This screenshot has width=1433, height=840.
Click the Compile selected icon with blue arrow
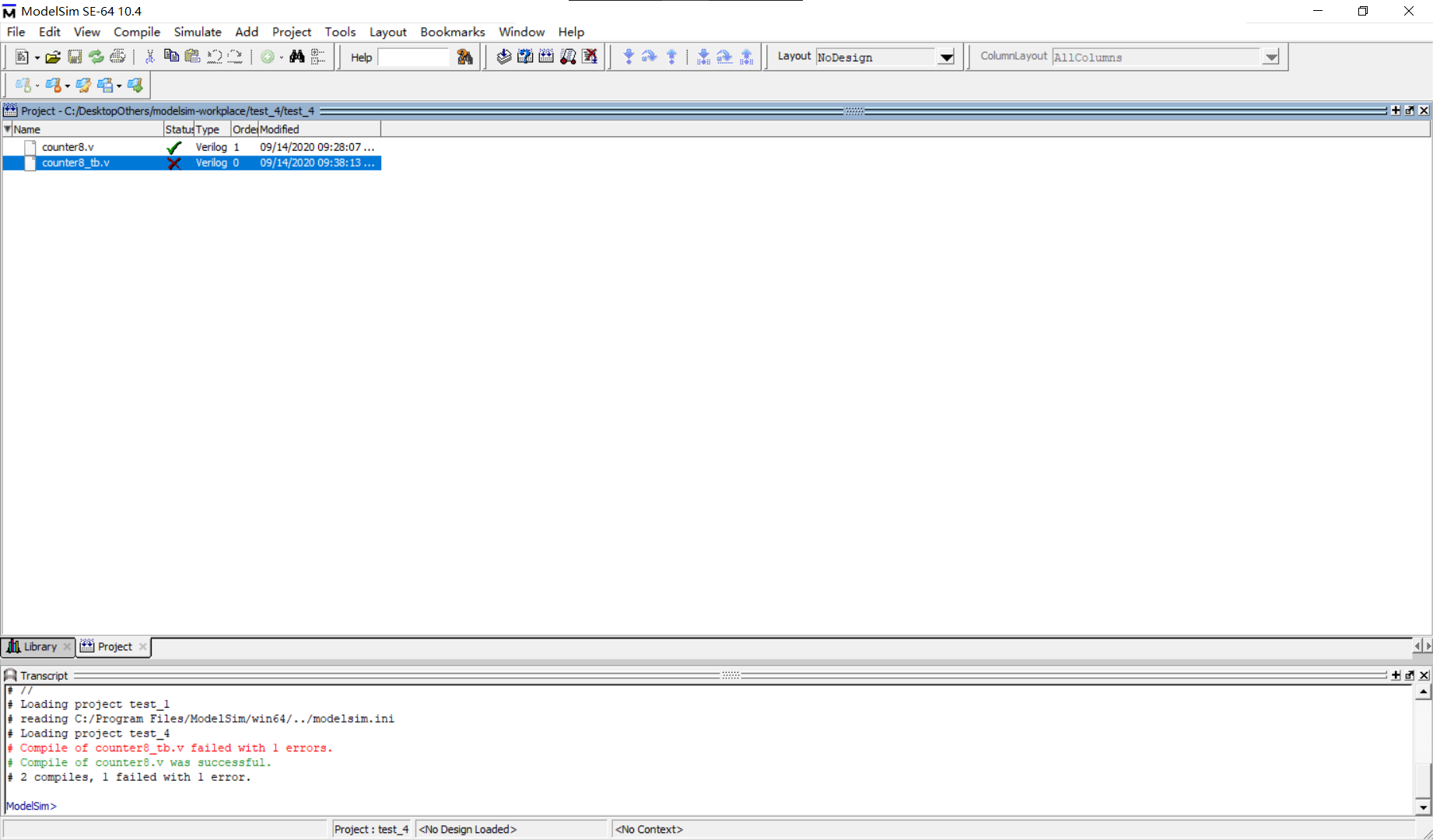[503, 57]
